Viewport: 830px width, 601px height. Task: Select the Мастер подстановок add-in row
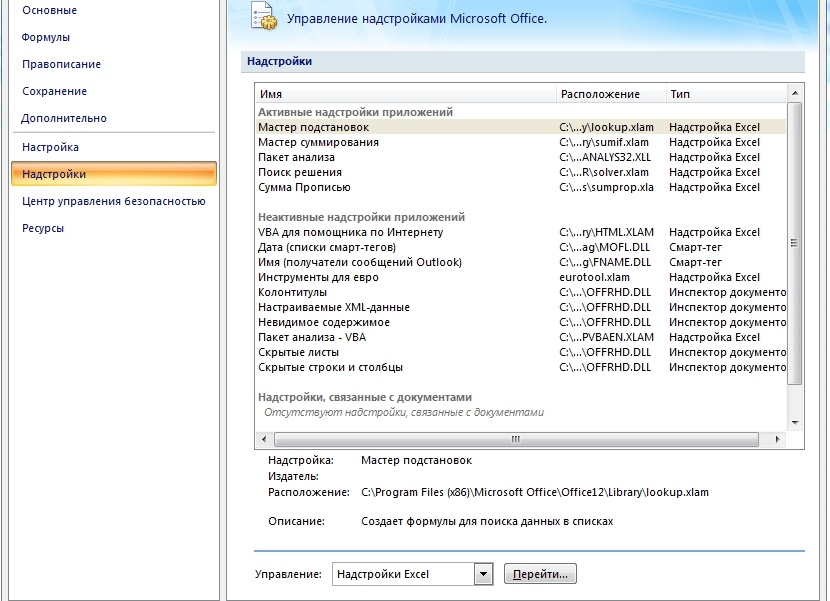521,127
